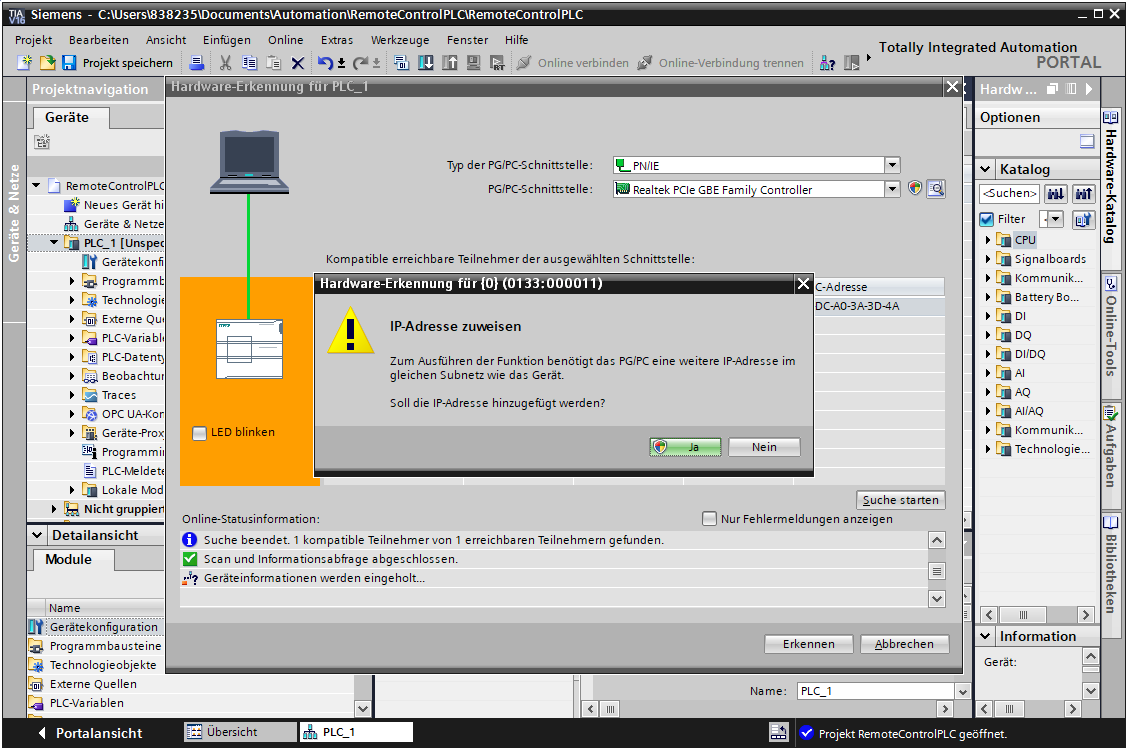Collapse the Information section
This screenshot has width=1128, height=750.
(x=986, y=636)
